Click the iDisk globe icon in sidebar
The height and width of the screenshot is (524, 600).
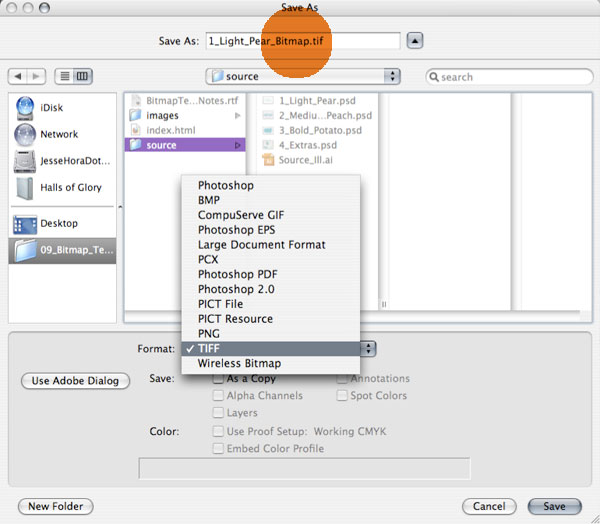click(x=24, y=108)
